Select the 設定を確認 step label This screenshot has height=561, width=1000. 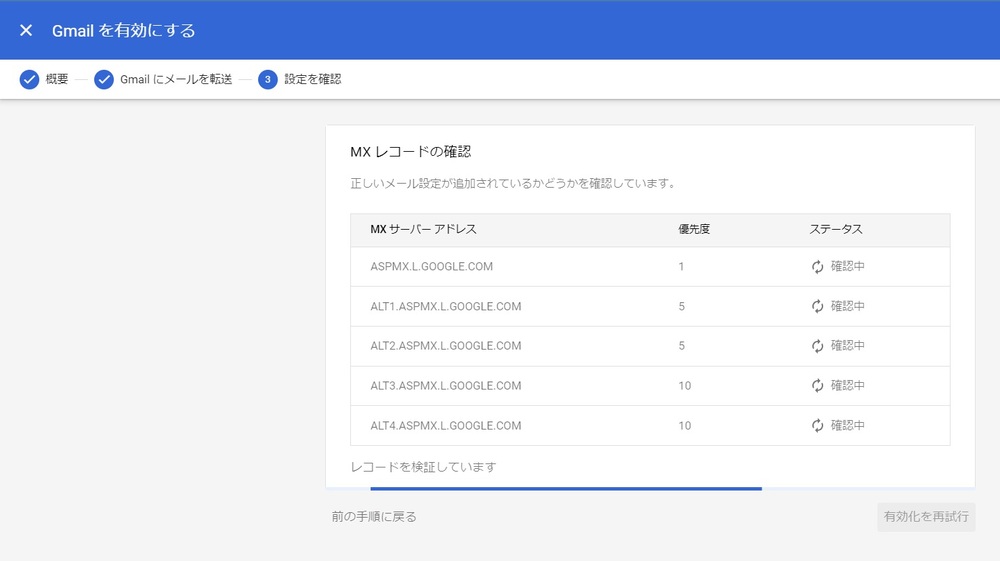point(312,79)
